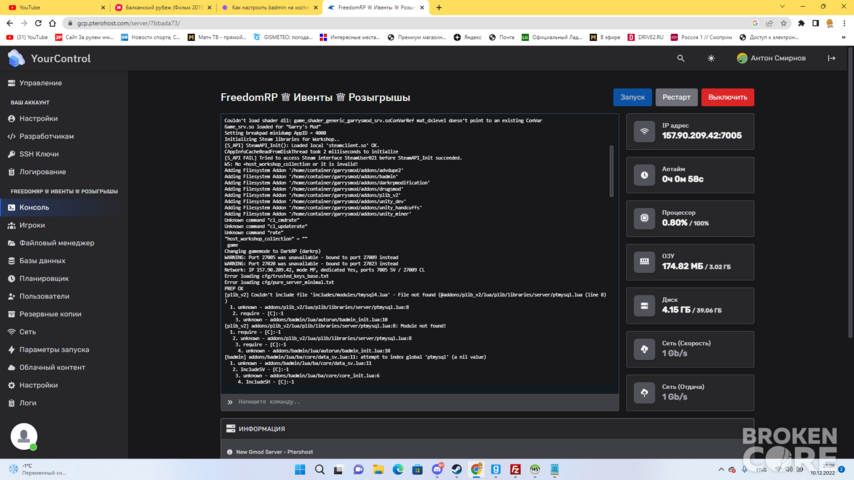Click the Аптайм clock icon
Image resolution: width=854 pixels, height=480 pixels.
644,175
